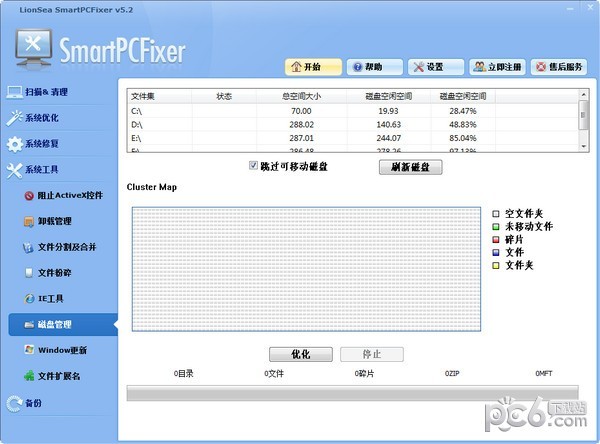The width and height of the screenshot is (600, 444).
Task: Click the 140.63 free space cell
Action: 388,125
